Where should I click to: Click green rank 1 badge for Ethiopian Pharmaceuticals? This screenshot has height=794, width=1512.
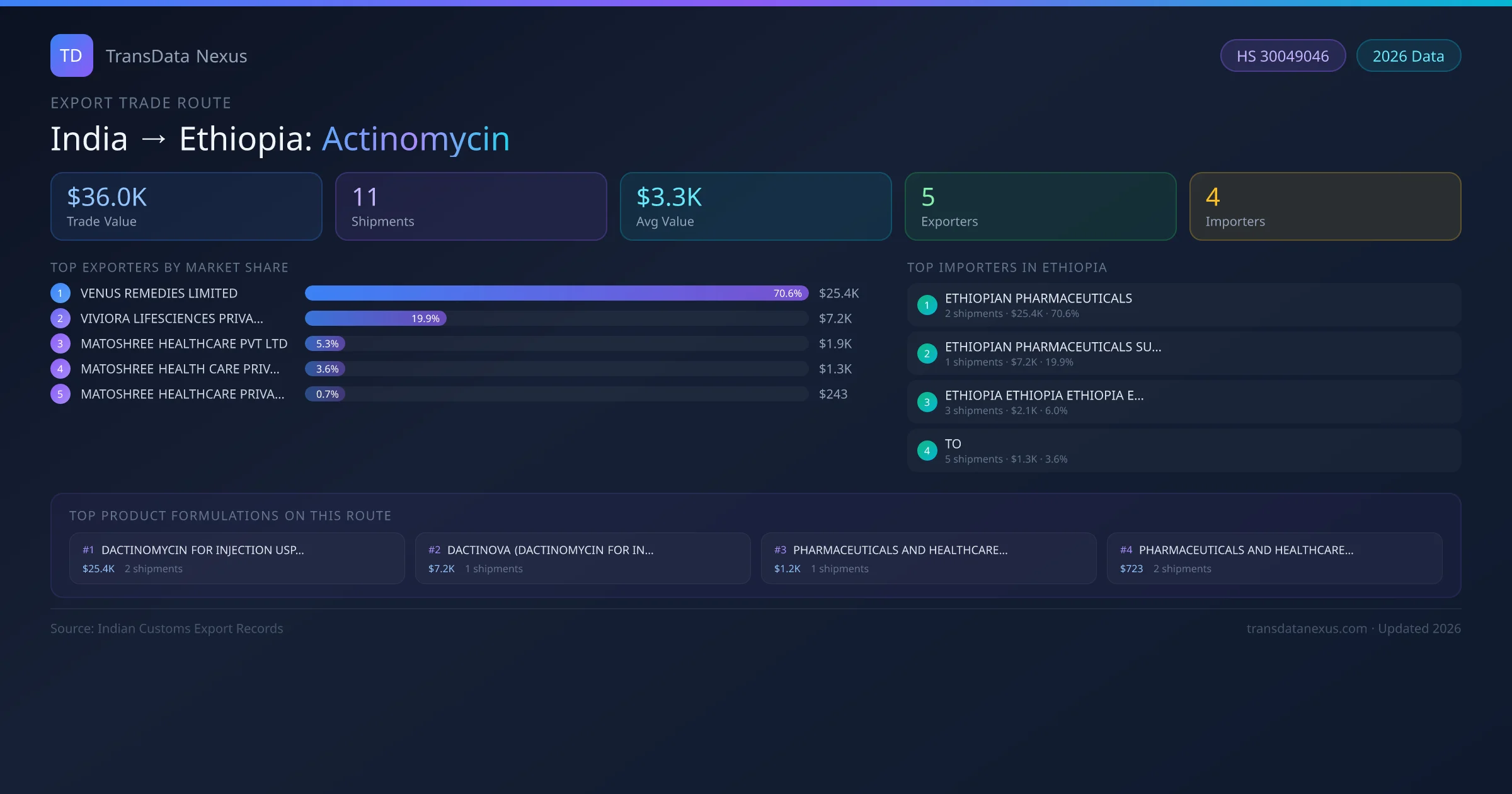point(927,305)
